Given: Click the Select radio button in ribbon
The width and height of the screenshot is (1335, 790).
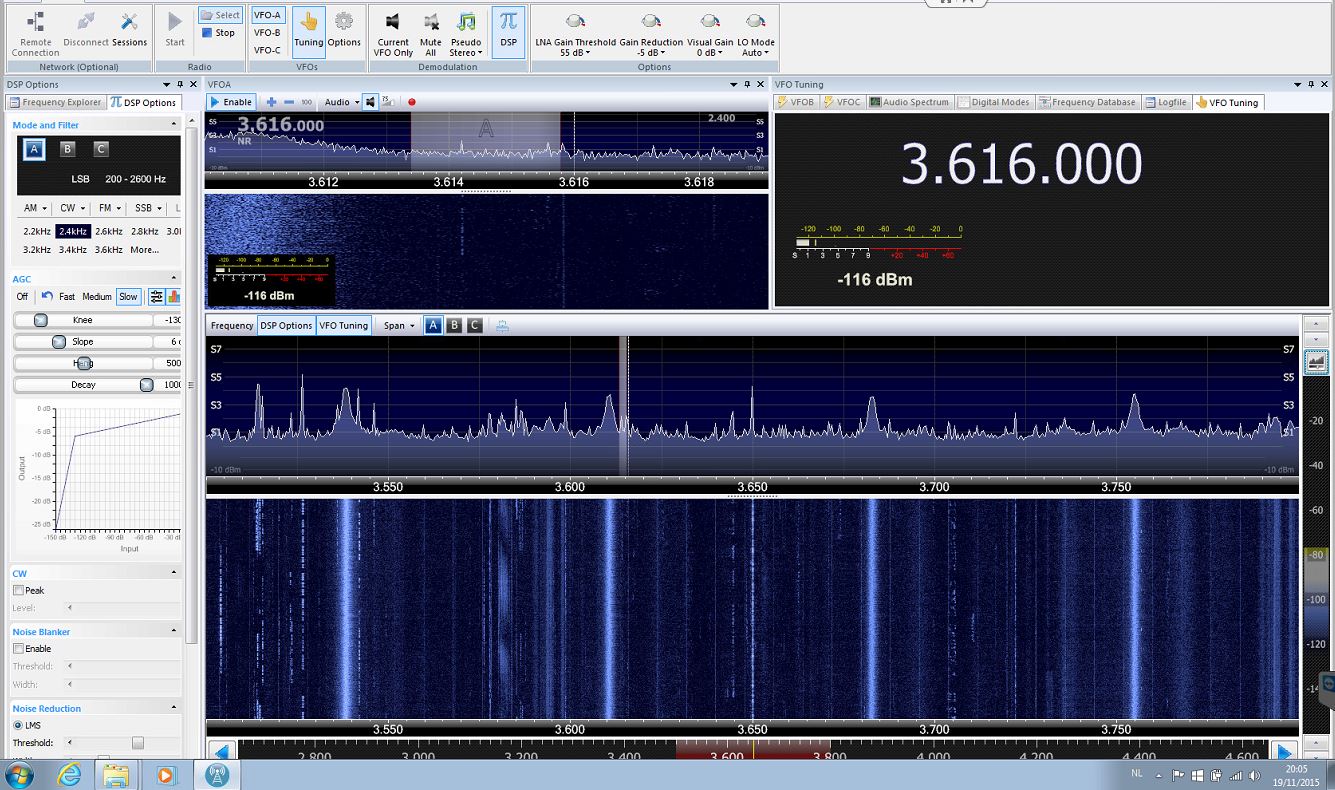Looking at the screenshot, I should 220,15.
